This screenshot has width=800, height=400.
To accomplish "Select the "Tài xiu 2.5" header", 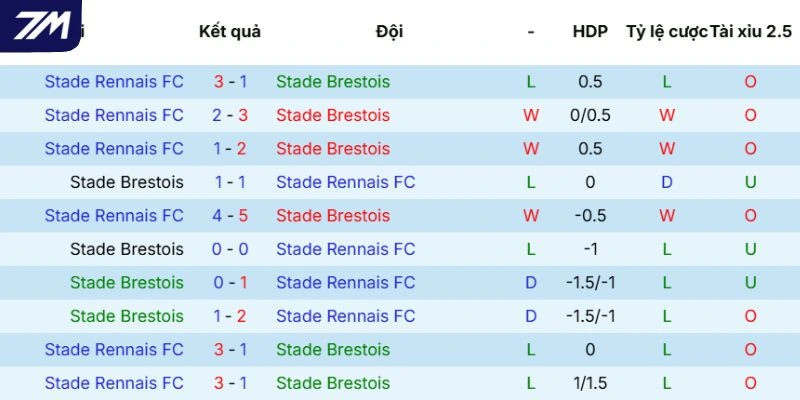I will click(750, 31).
